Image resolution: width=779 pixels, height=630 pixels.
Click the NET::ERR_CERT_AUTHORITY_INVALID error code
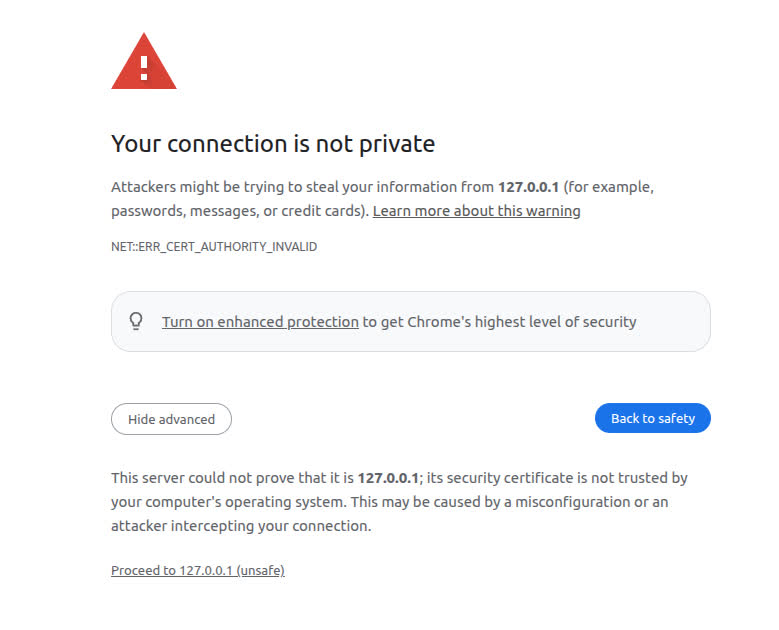214,246
